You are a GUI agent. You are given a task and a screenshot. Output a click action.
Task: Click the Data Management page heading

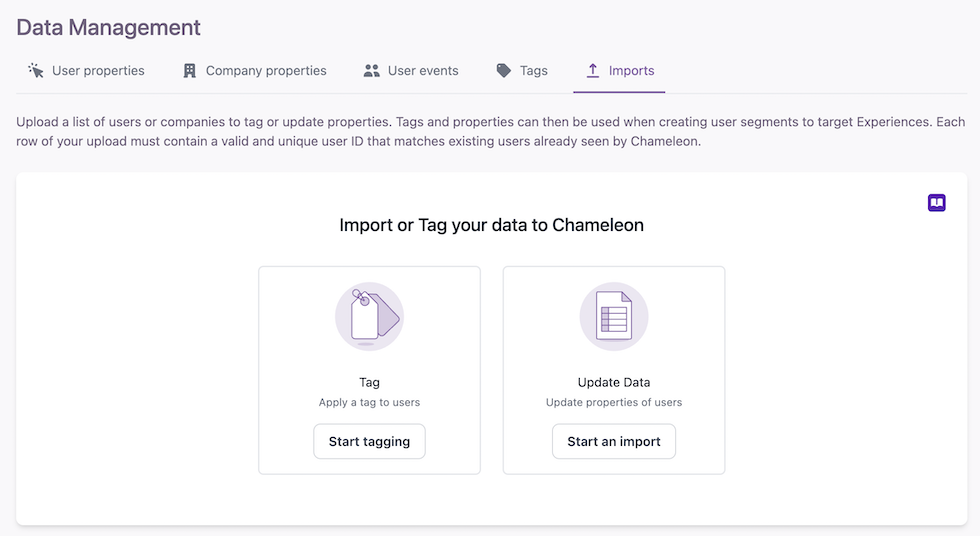(108, 27)
